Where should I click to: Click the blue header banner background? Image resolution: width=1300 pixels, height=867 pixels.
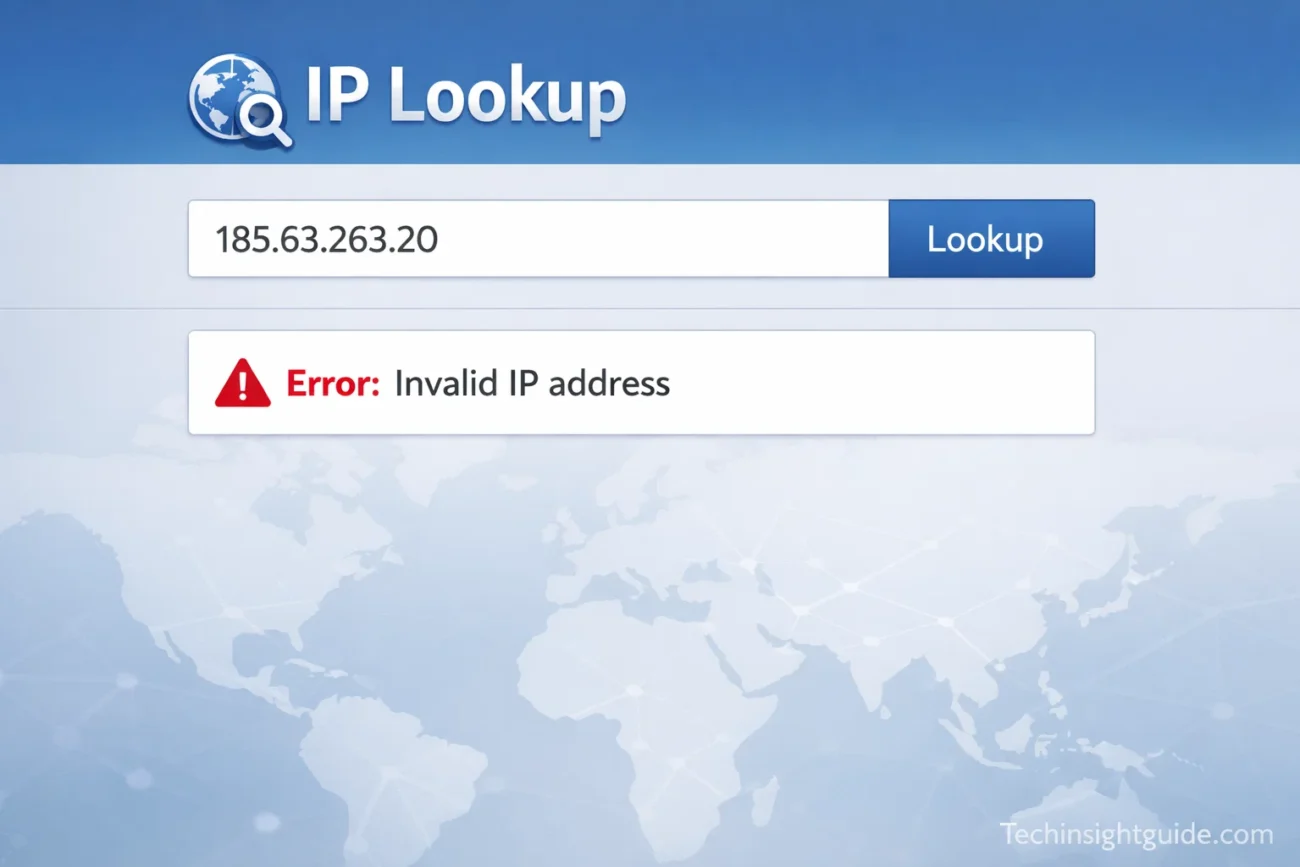click(x=950, y=80)
